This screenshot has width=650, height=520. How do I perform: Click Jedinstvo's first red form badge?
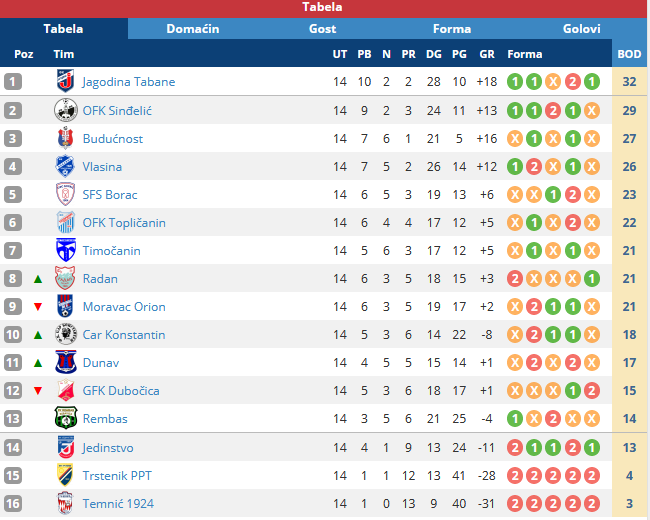click(515, 448)
